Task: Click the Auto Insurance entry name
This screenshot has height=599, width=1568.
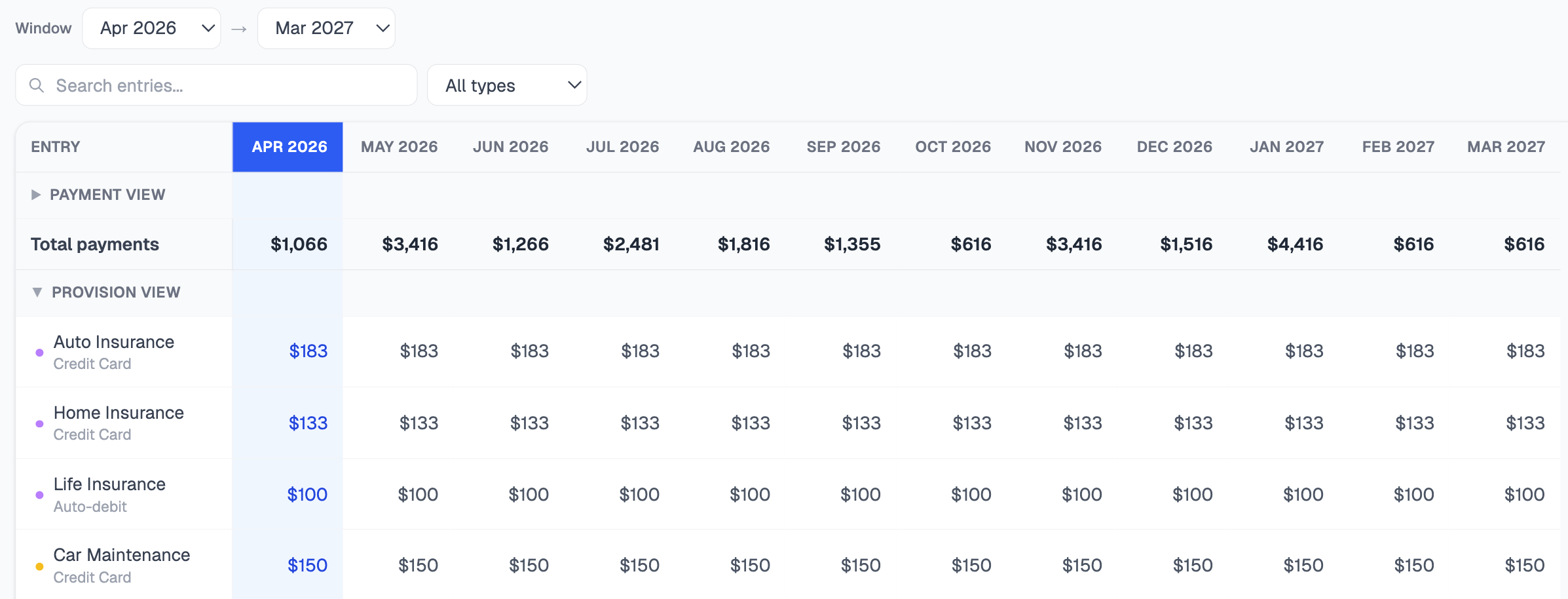Action: (x=113, y=341)
